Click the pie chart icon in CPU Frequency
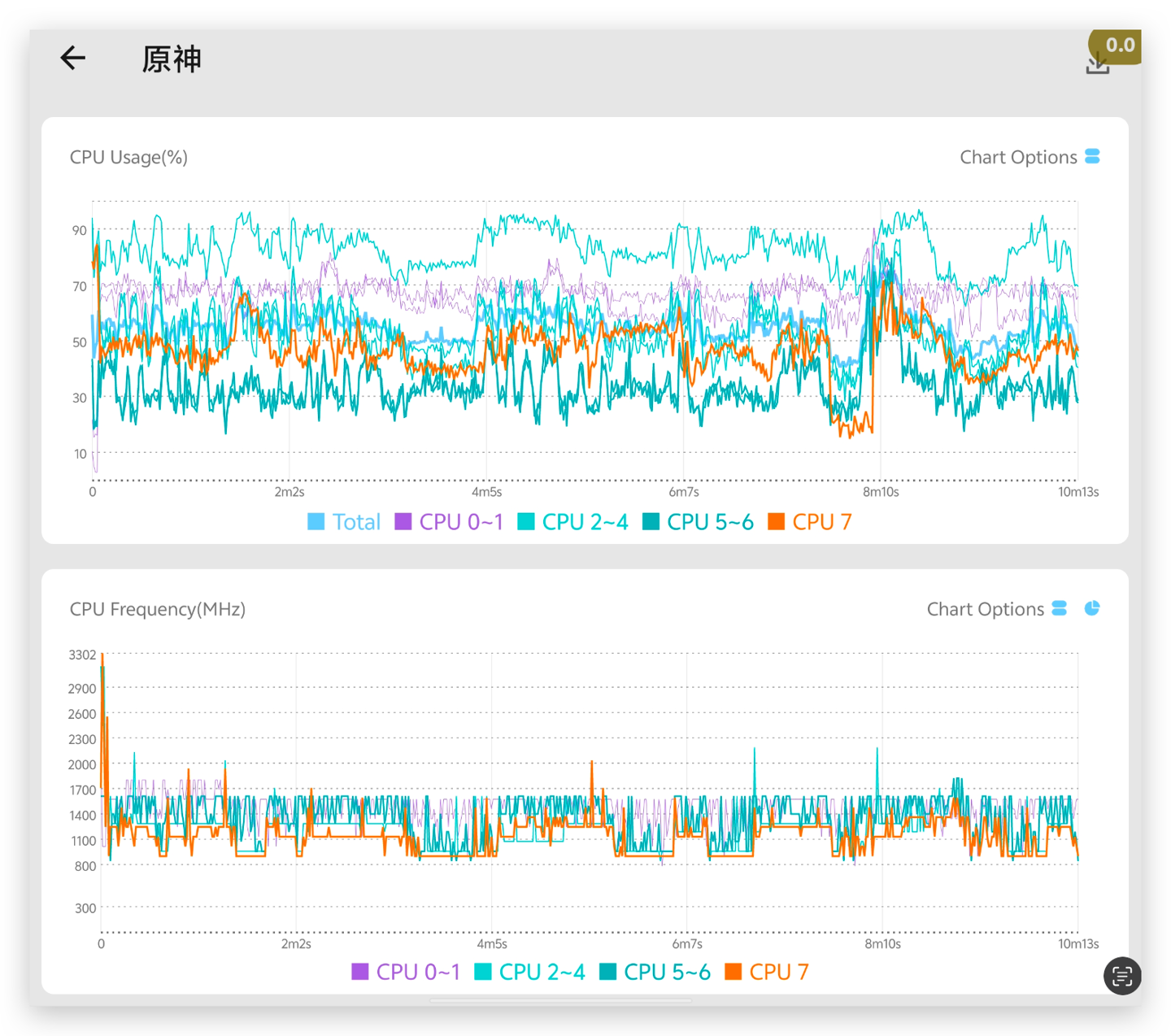Viewport: 1171px width, 1036px height. (1092, 608)
